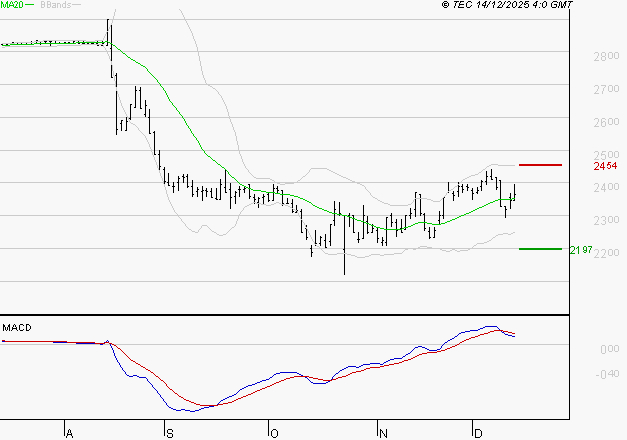627x440 pixels.
Task: Click the N month axis marker
Action: point(383,433)
